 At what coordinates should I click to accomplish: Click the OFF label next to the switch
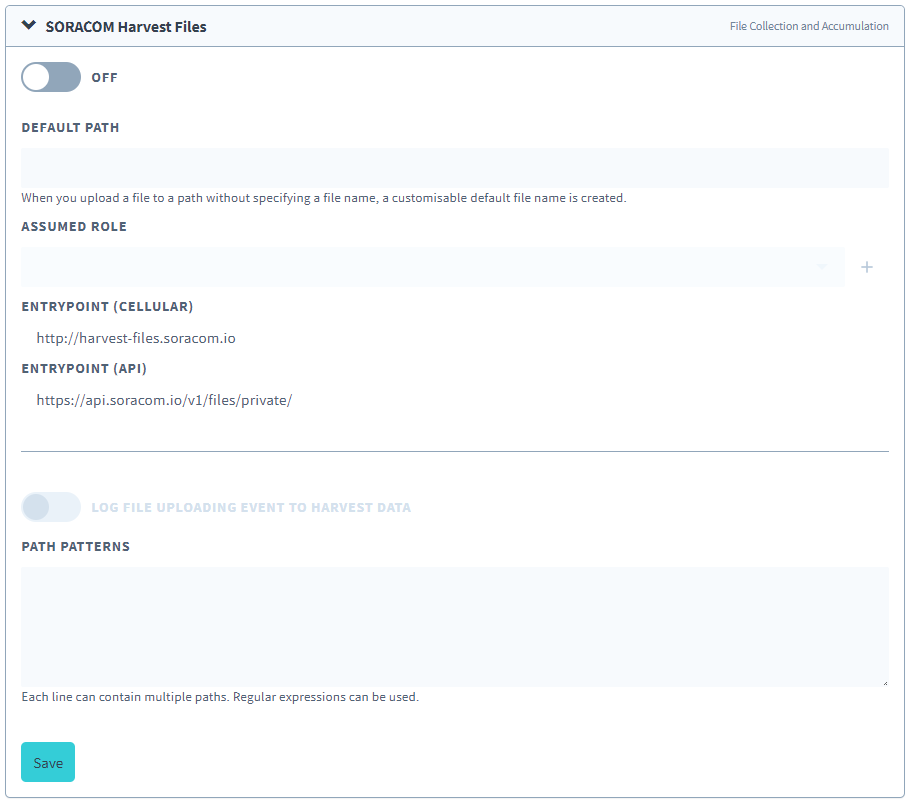coord(104,77)
